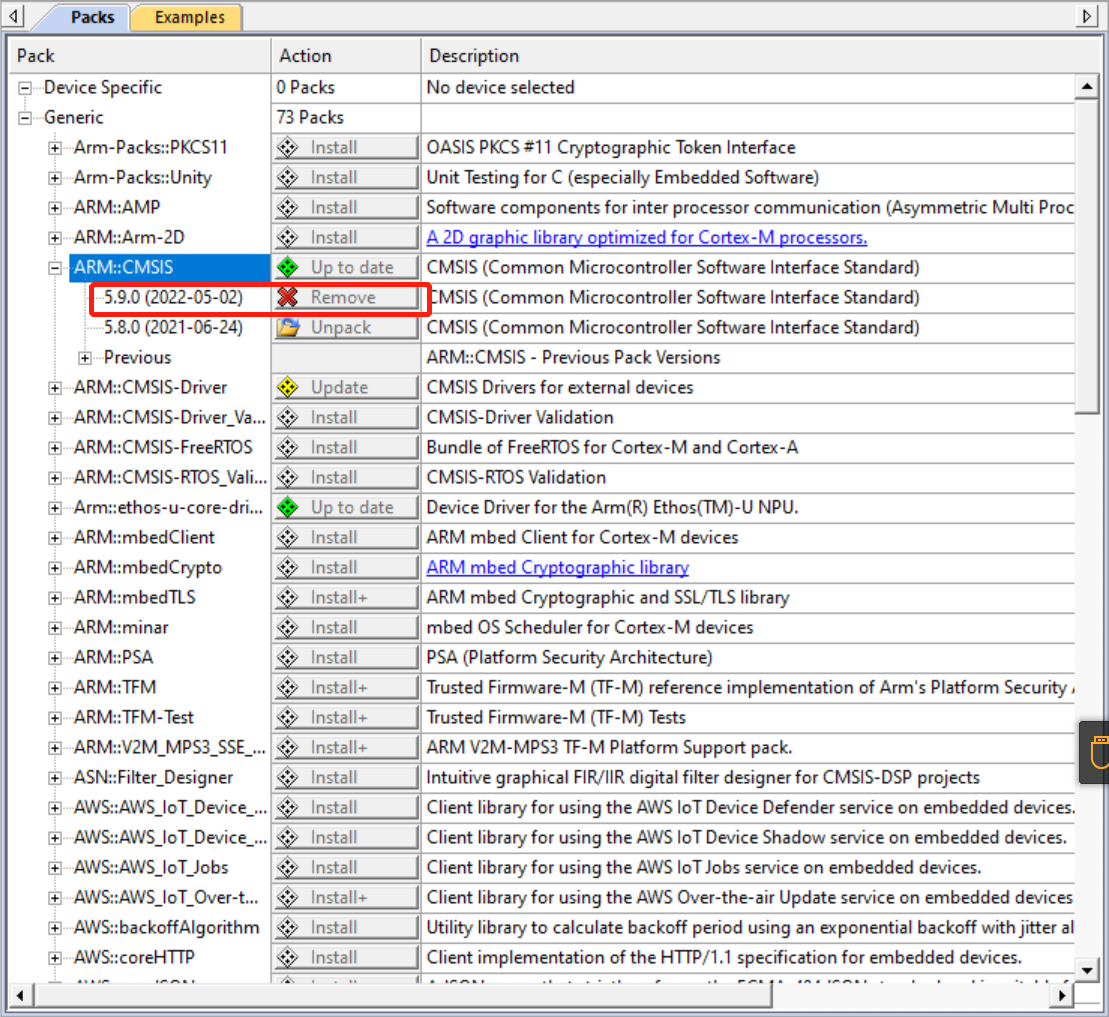Remove CMSIS version 5.9.0
The height and width of the screenshot is (1017, 1109).
click(x=346, y=298)
